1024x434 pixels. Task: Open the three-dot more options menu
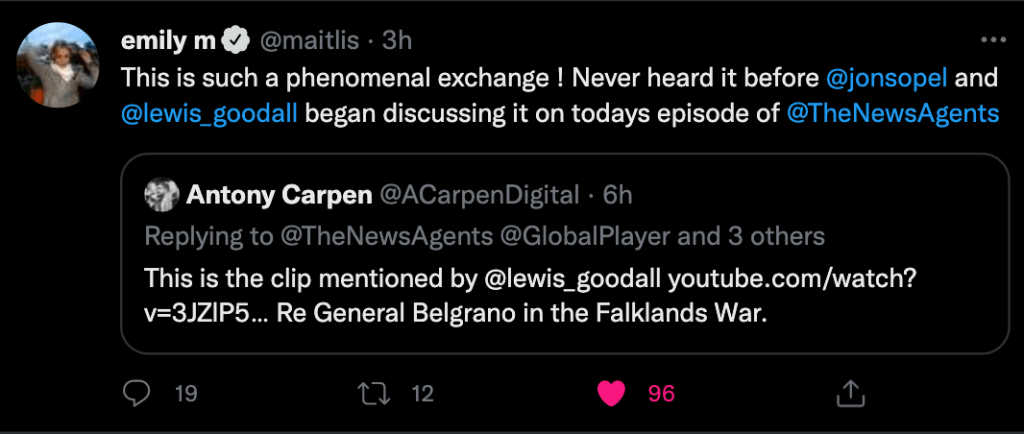[x=993, y=40]
